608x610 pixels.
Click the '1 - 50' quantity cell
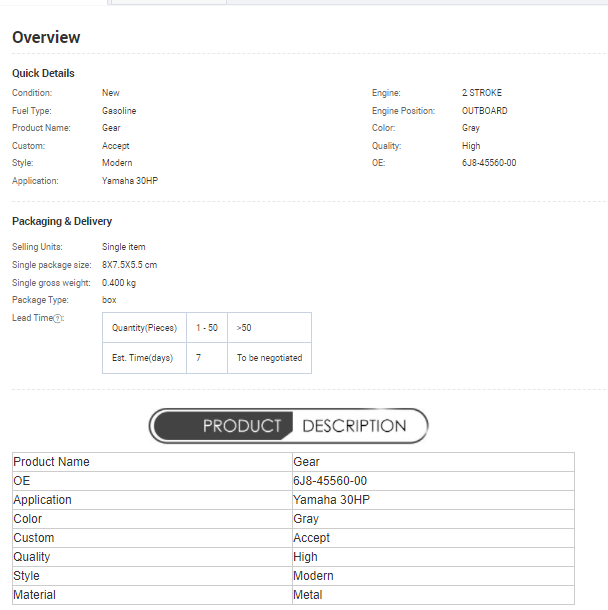[x=207, y=328]
